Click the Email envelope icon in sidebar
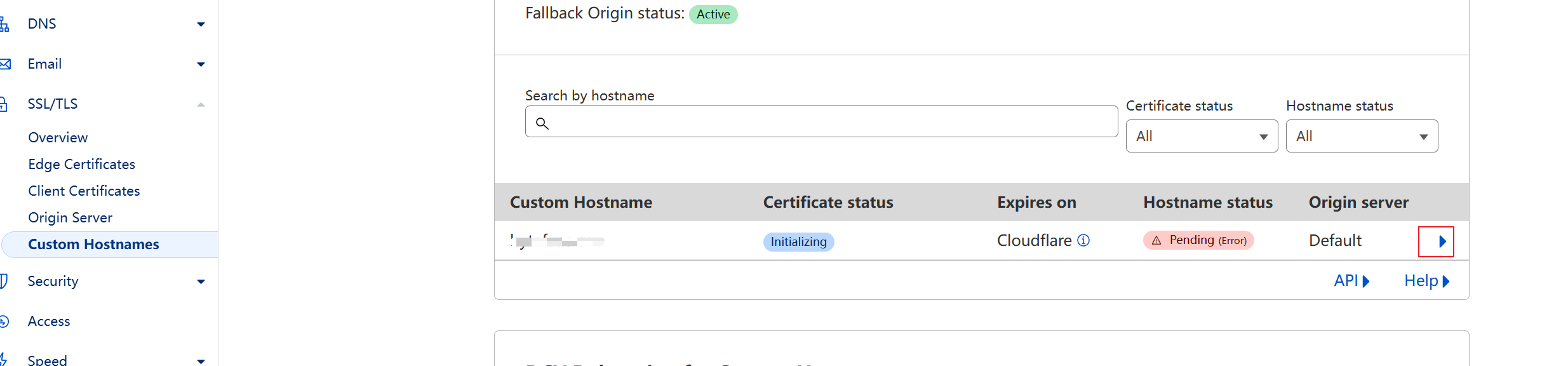 (x=5, y=64)
